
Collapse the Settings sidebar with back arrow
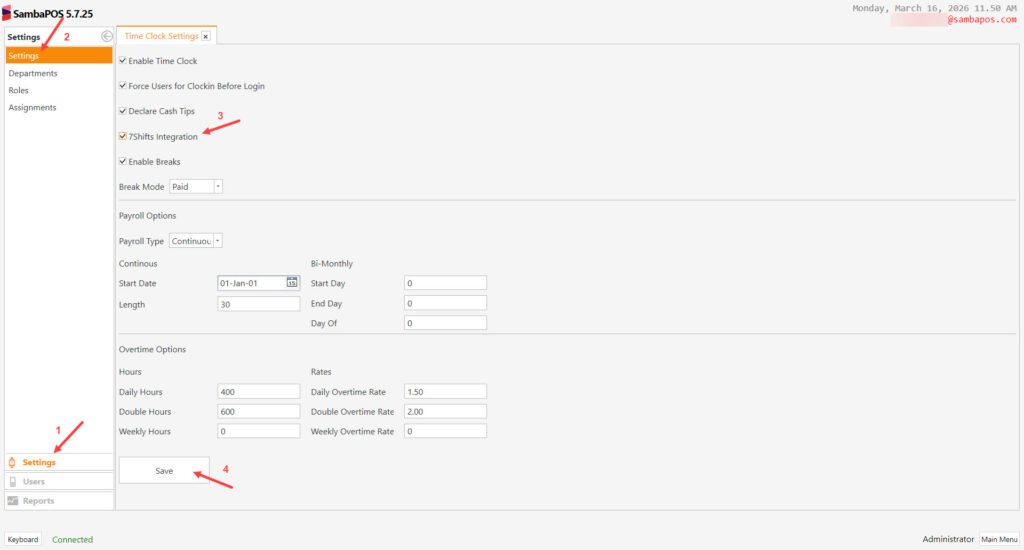(106, 37)
